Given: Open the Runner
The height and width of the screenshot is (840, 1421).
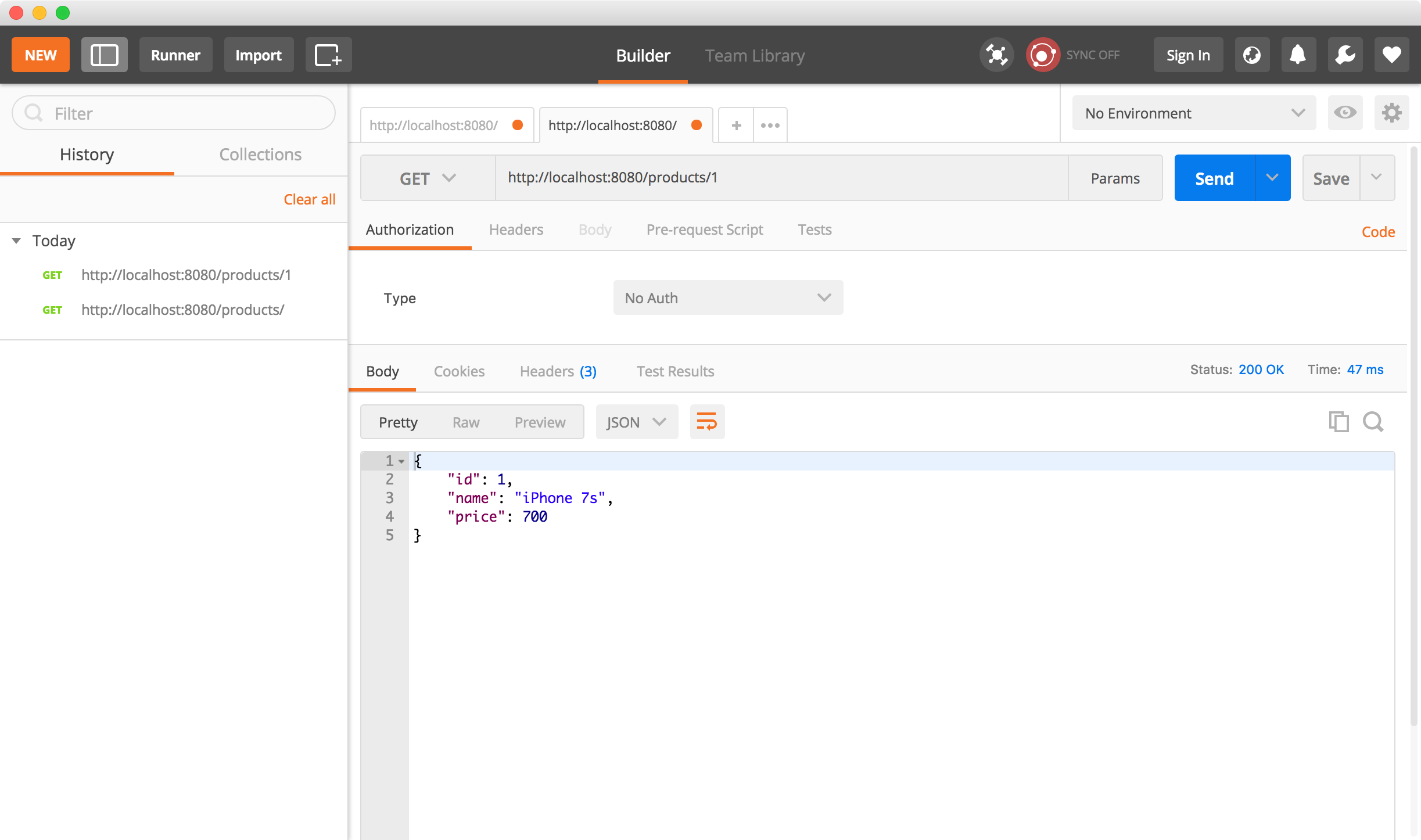Looking at the screenshot, I should [x=175, y=55].
